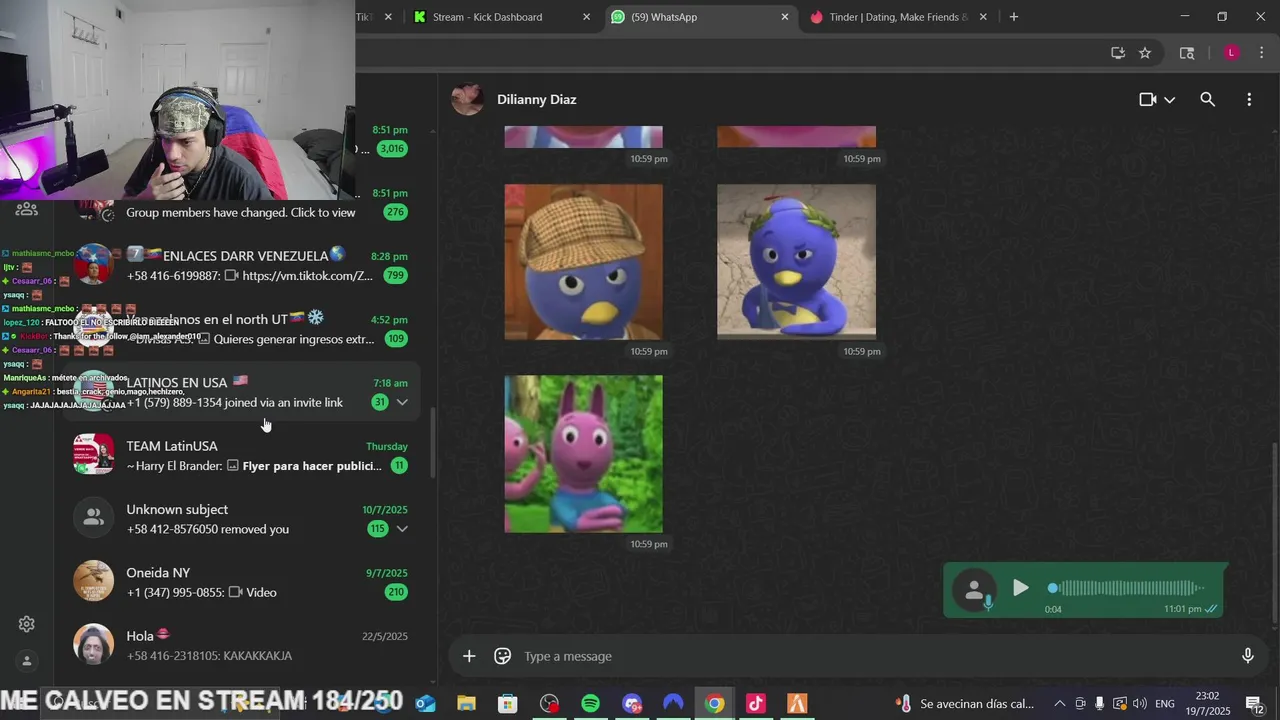Expand LATINOS EN USA chat options chevron
The width and height of the screenshot is (1280, 720).
click(x=402, y=402)
